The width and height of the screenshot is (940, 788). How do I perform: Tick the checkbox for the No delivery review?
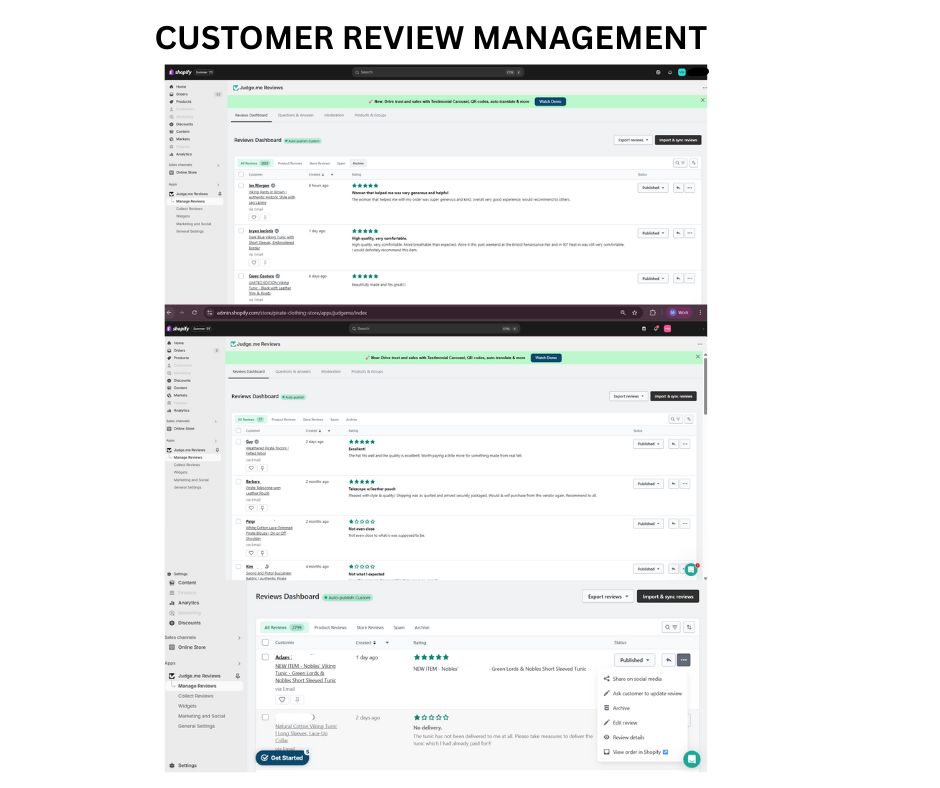265,717
